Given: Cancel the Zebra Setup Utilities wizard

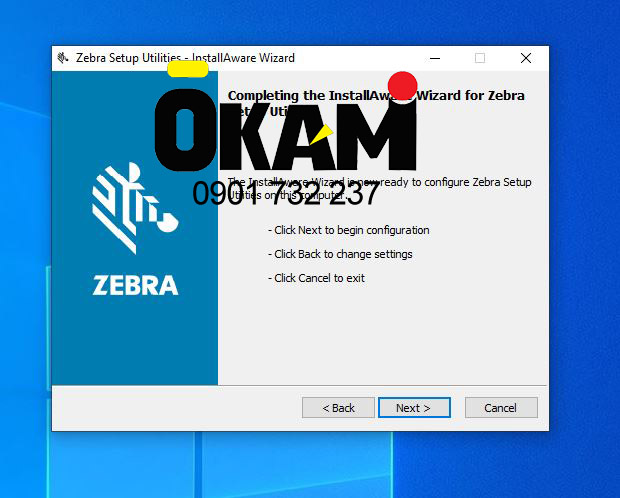Looking at the screenshot, I should click(x=501, y=407).
